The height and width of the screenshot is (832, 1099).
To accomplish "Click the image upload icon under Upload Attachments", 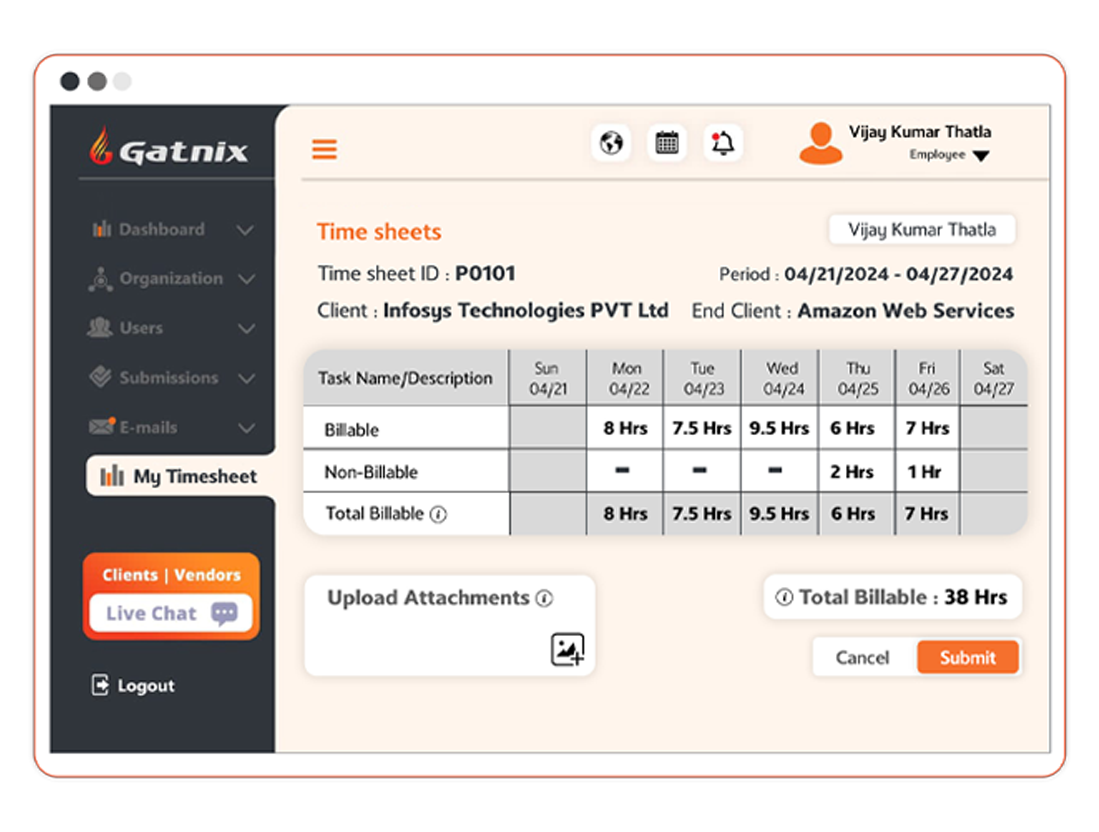I will coord(568,648).
